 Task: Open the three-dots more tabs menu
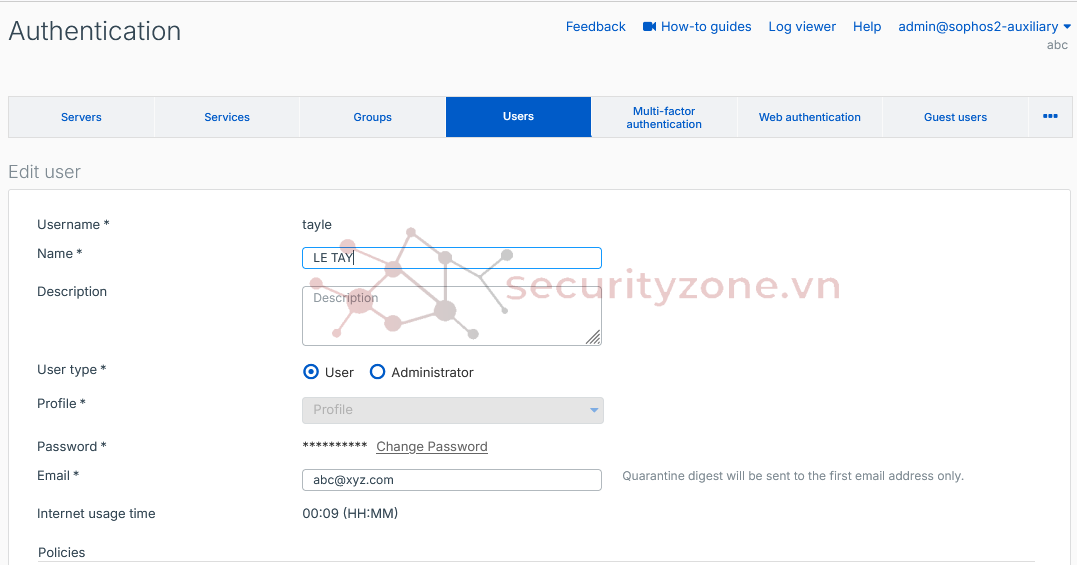[1050, 117]
